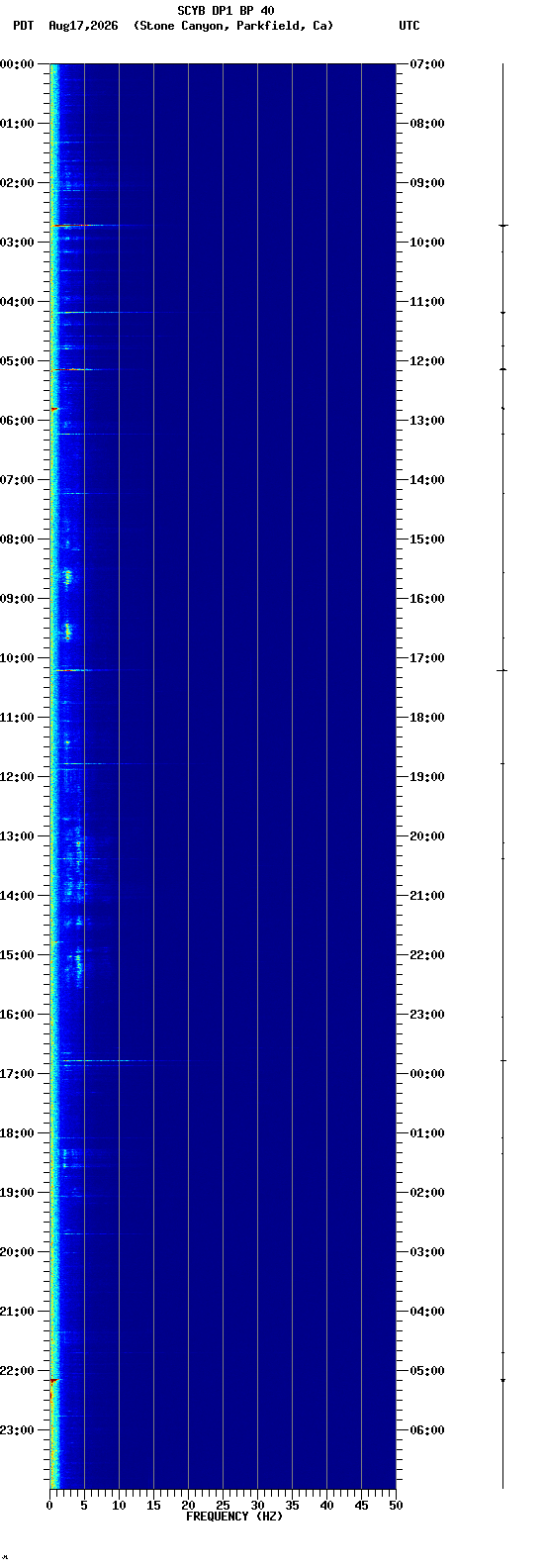Click the UTC time label '07:00'
Viewport: 546px width, 1568px height.
click(x=427, y=64)
